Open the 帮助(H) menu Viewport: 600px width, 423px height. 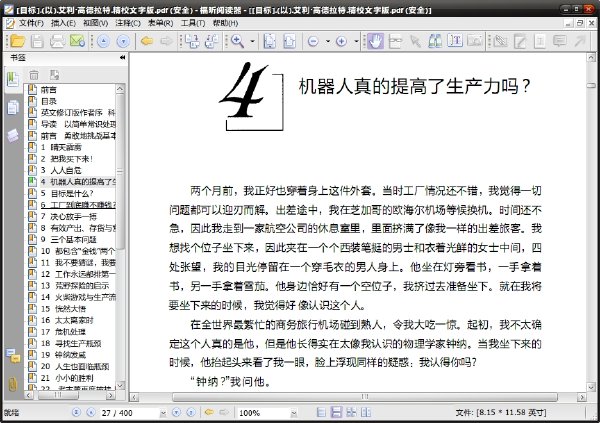(x=225, y=23)
